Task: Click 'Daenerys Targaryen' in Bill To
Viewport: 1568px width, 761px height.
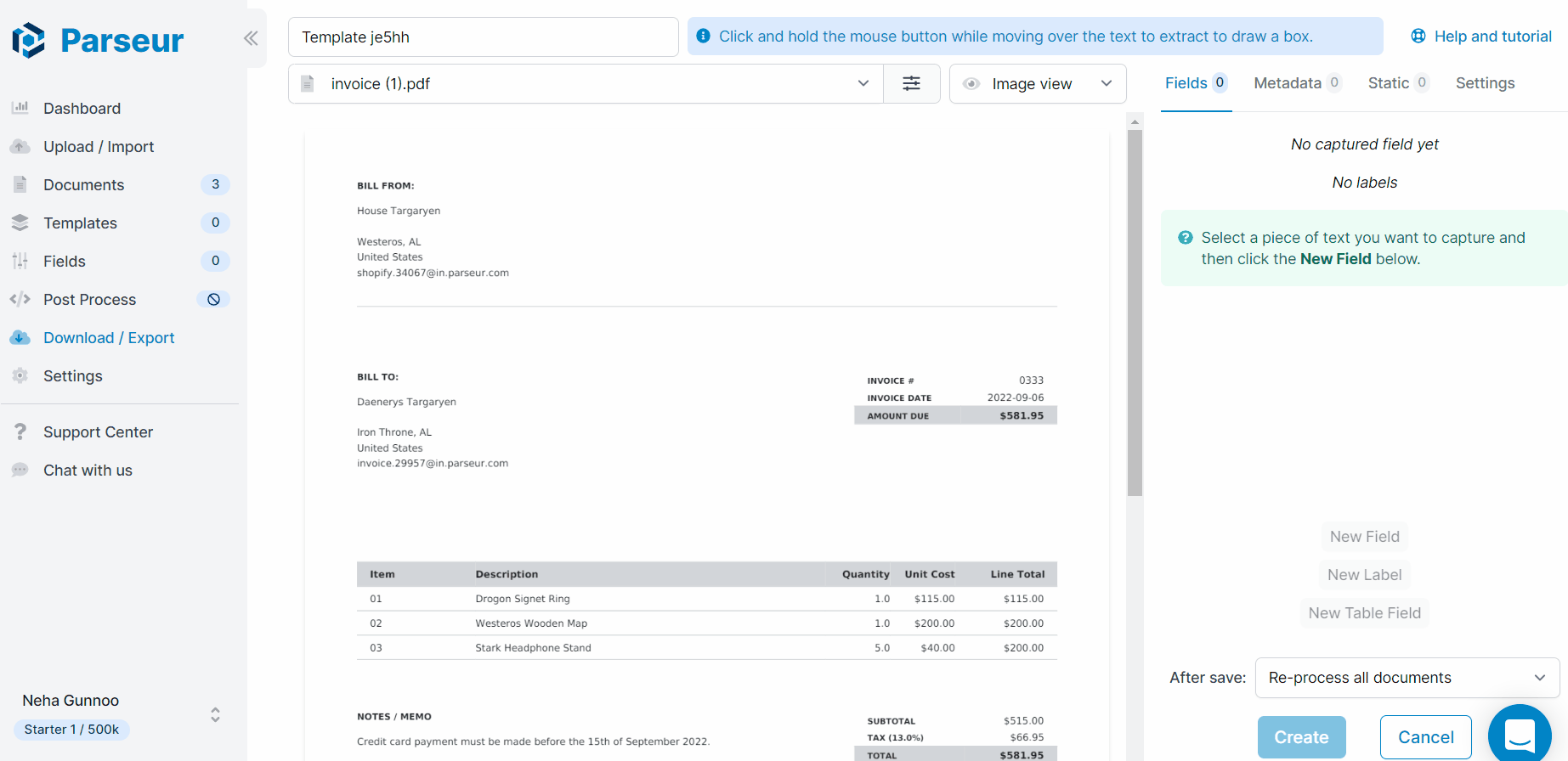Action: pos(406,402)
